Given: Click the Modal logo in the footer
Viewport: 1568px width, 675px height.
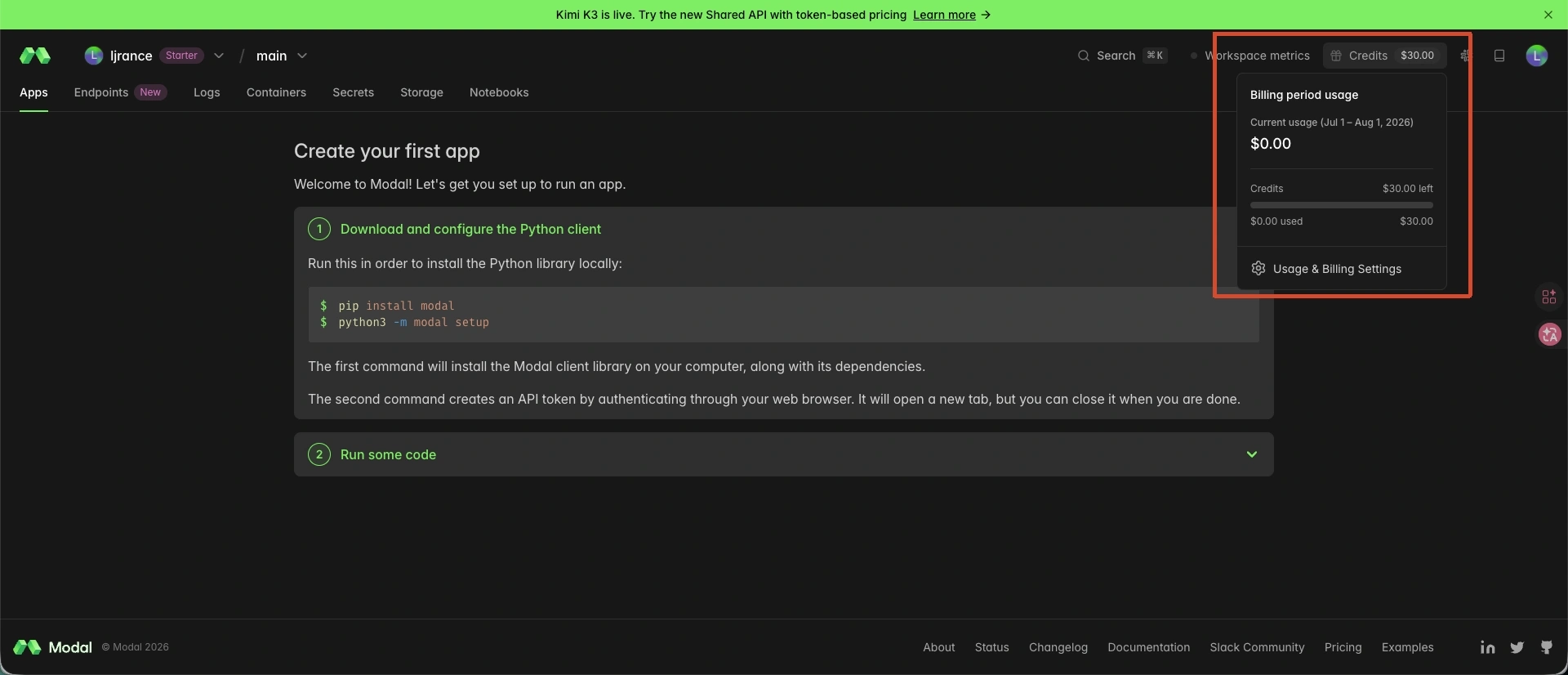Looking at the screenshot, I should [52, 647].
